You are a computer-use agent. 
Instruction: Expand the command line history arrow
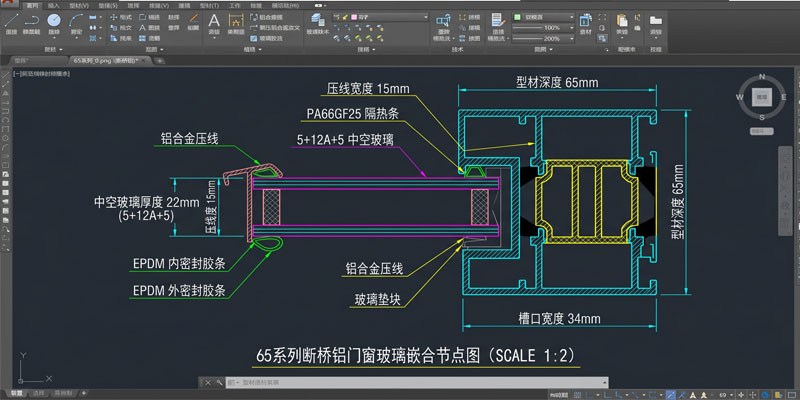pos(605,382)
